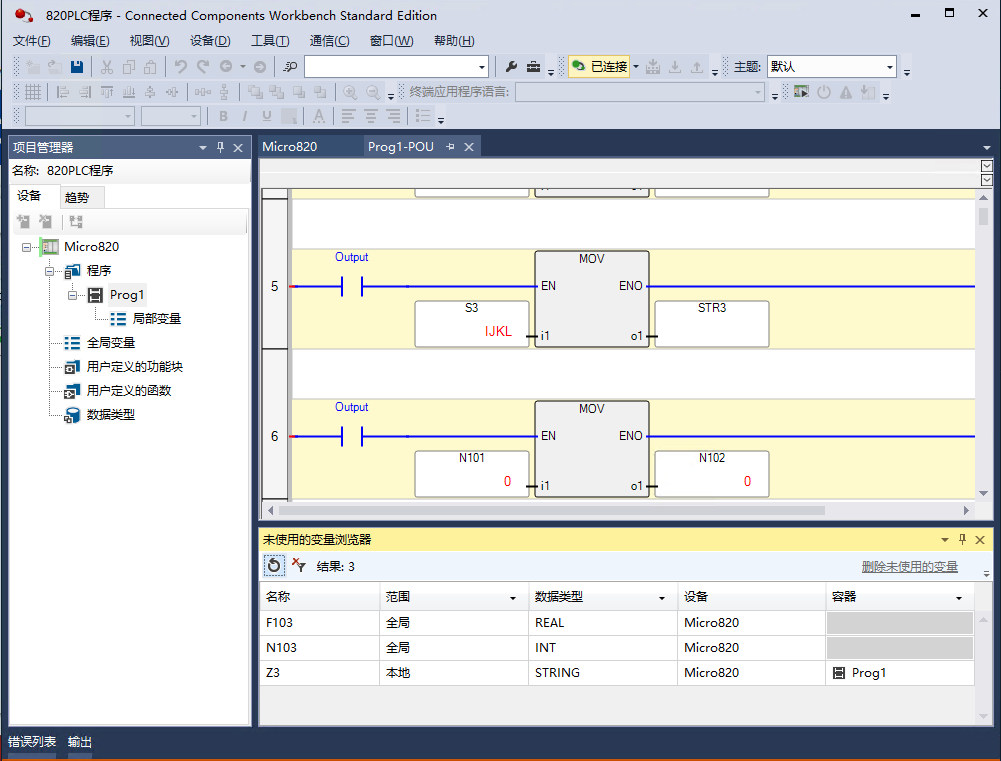The width and height of the screenshot is (1001, 761).
Task: Select 全局变量 in the project tree
Action: pos(111,343)
